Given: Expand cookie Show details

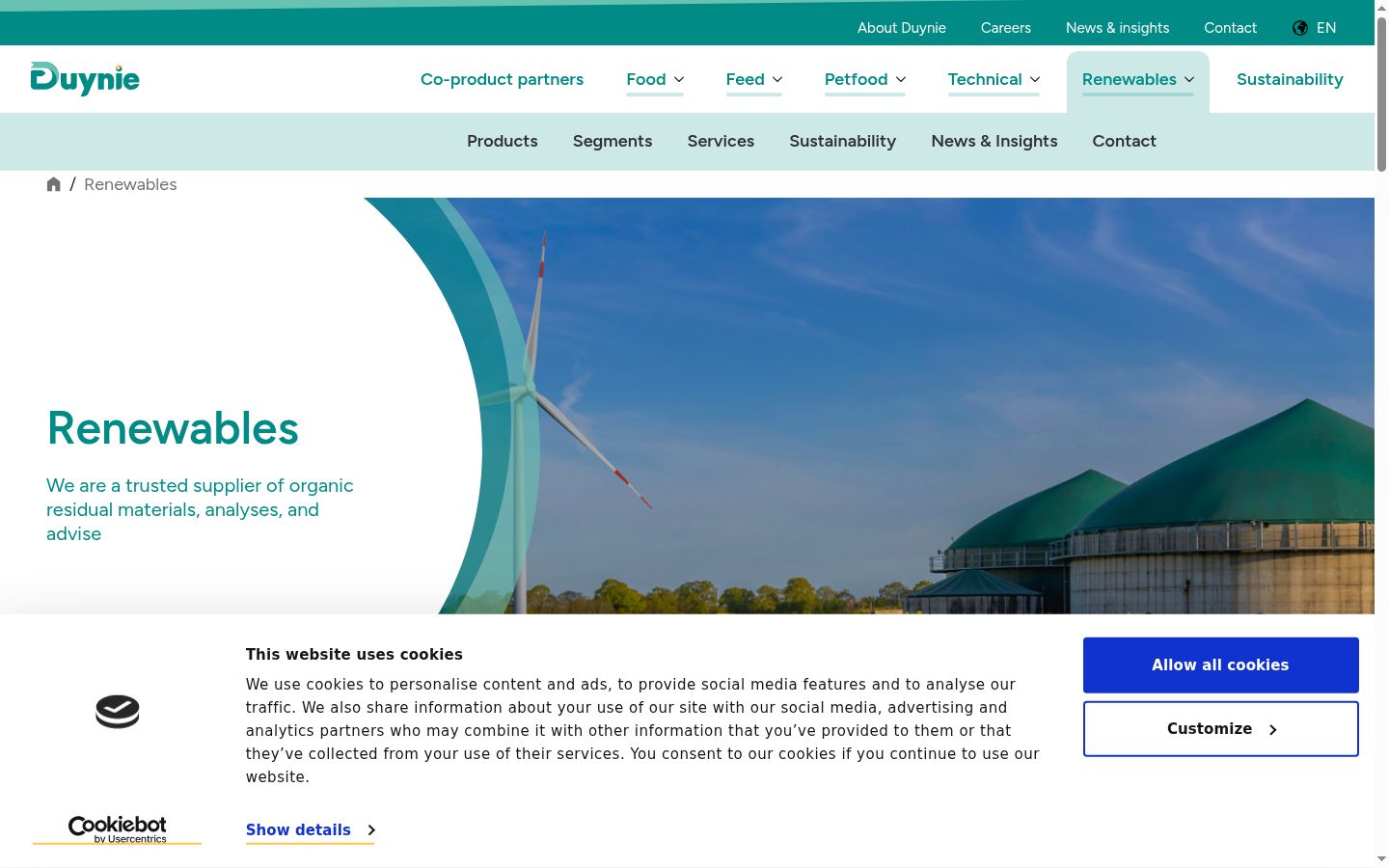Looking at the screenshot, I should [310, 829].
